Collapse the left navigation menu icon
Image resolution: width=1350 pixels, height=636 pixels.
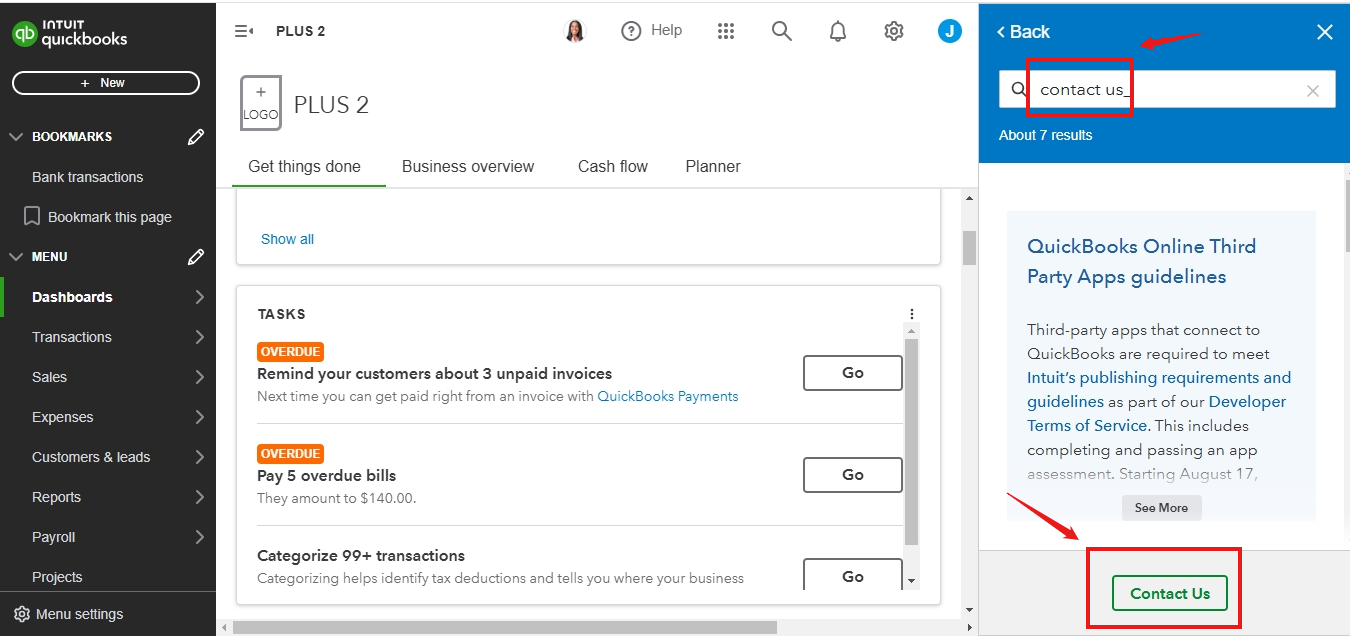click(x=244, y=31)
